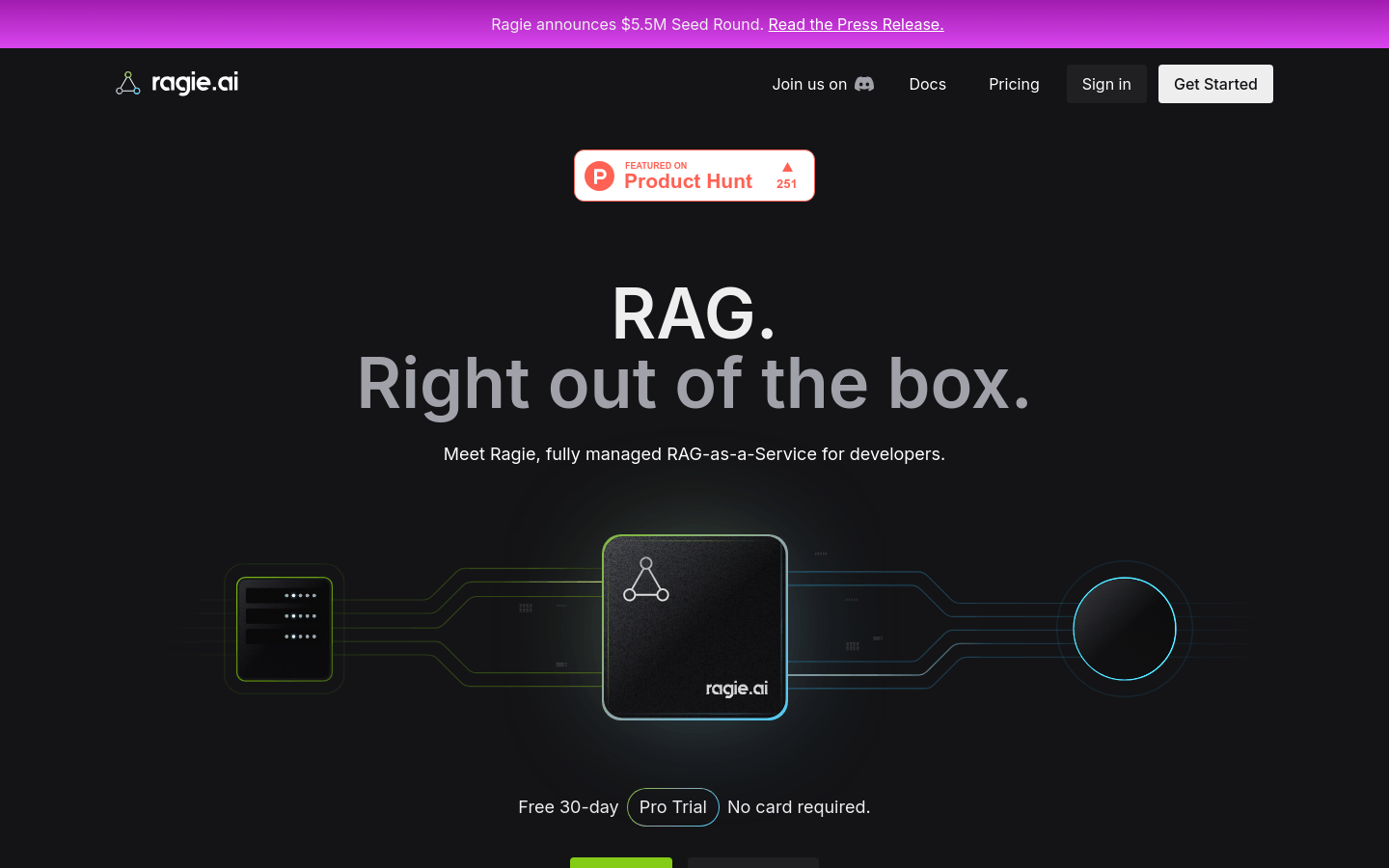Click the Sign in button
Image resolution: width=1389 pixels, height=868 pixels.
pos(1106,84)
